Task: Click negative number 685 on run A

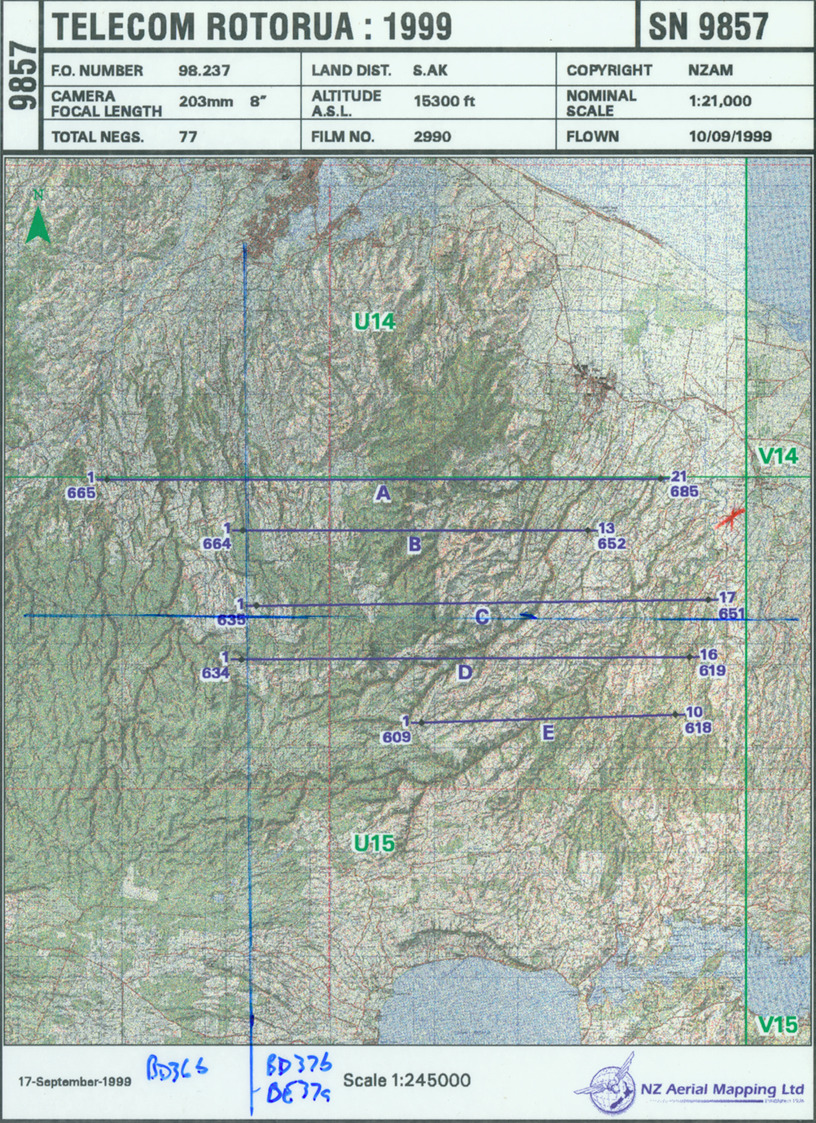Action: pyautogui.click(x=684, y=491)
